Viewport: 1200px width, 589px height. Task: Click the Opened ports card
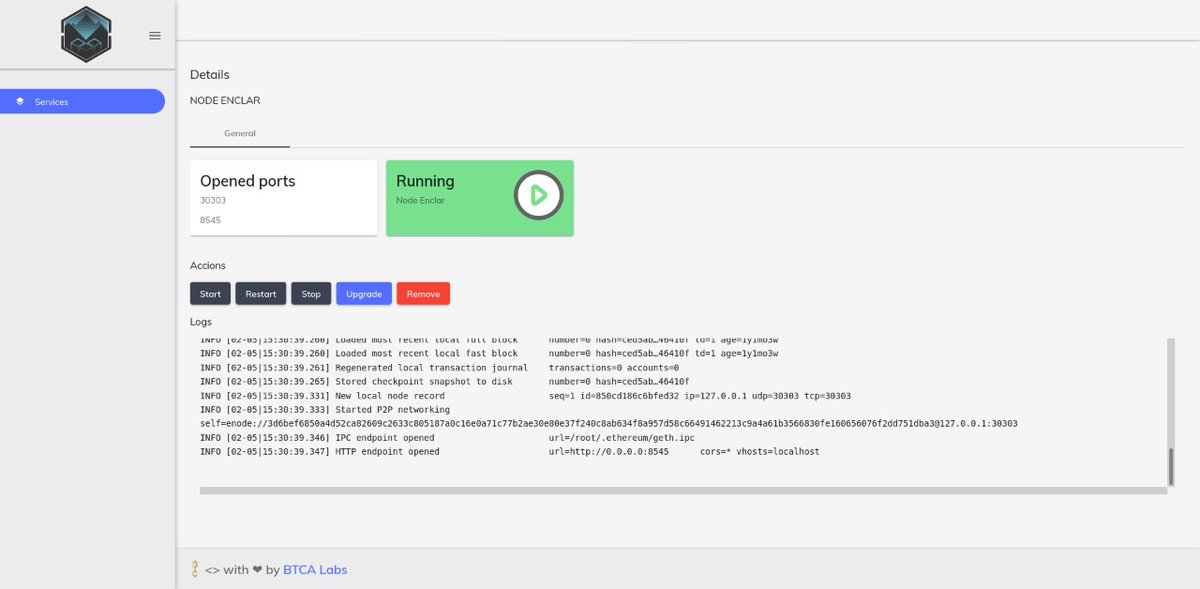tap(284, 198)
